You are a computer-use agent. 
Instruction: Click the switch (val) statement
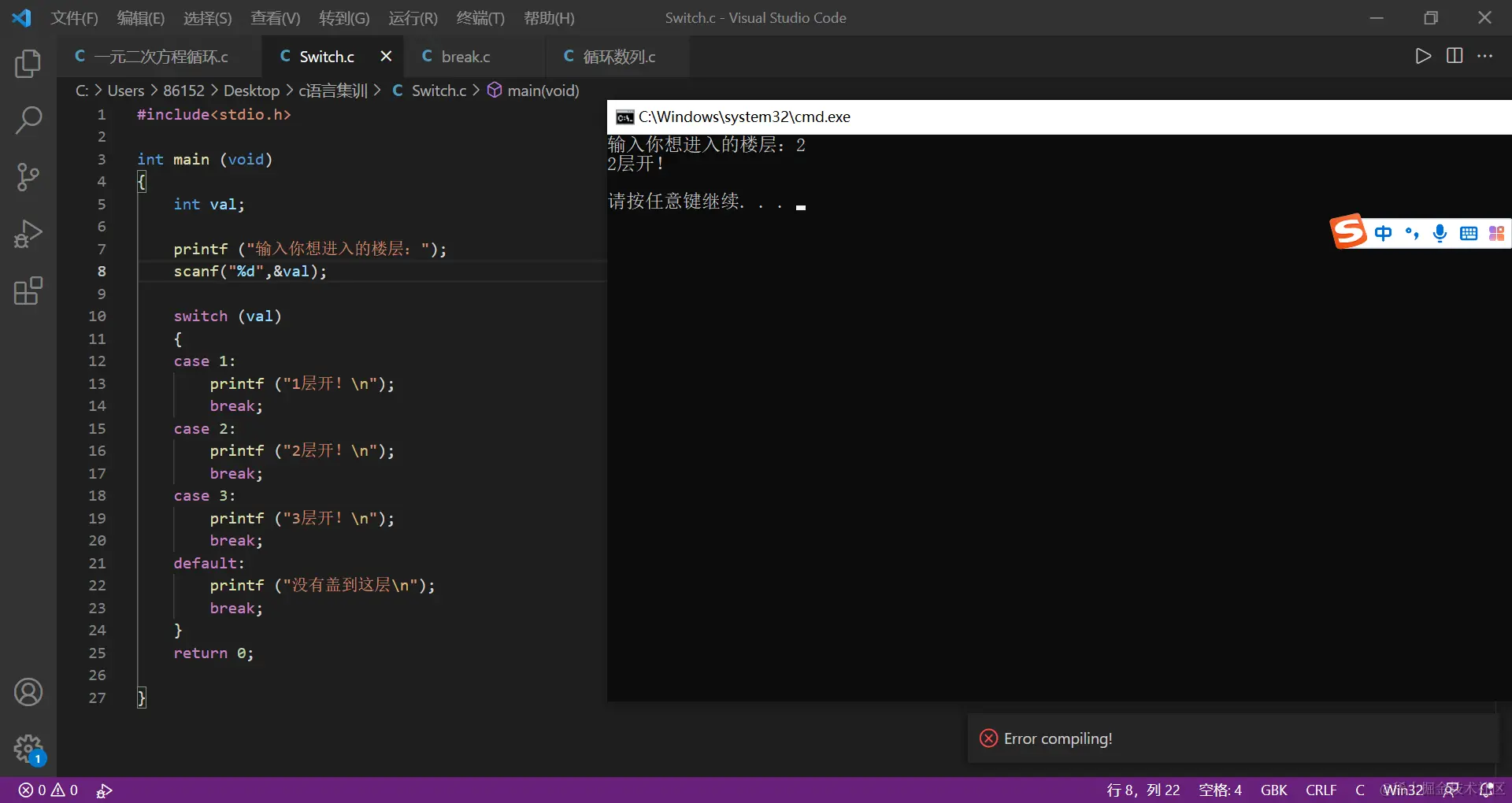click(228, 316)
